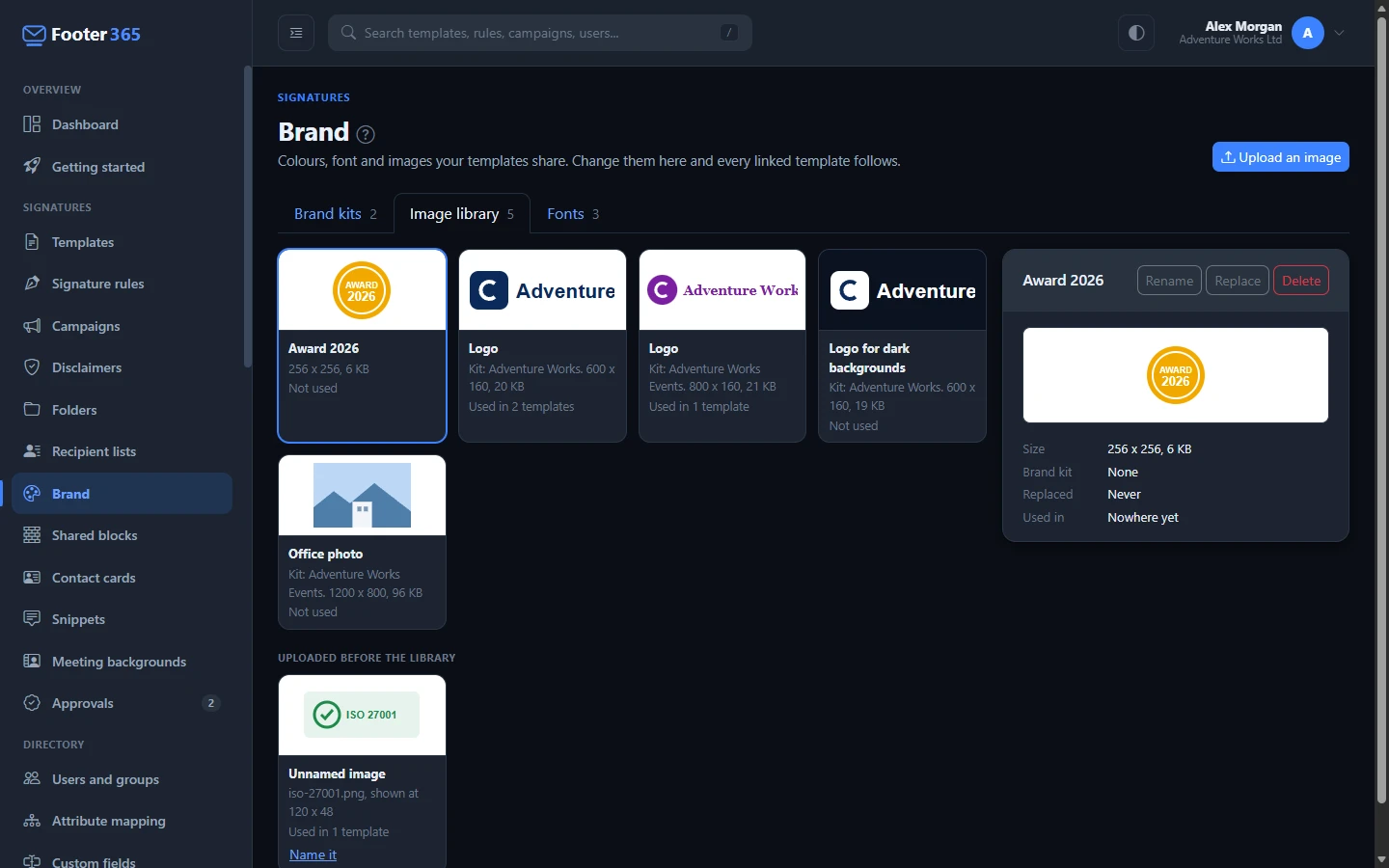The height and width of the screenshot is (868, 1389).
Task: Click the Attribute mapping icon
Action: click(x=32, y=821)
